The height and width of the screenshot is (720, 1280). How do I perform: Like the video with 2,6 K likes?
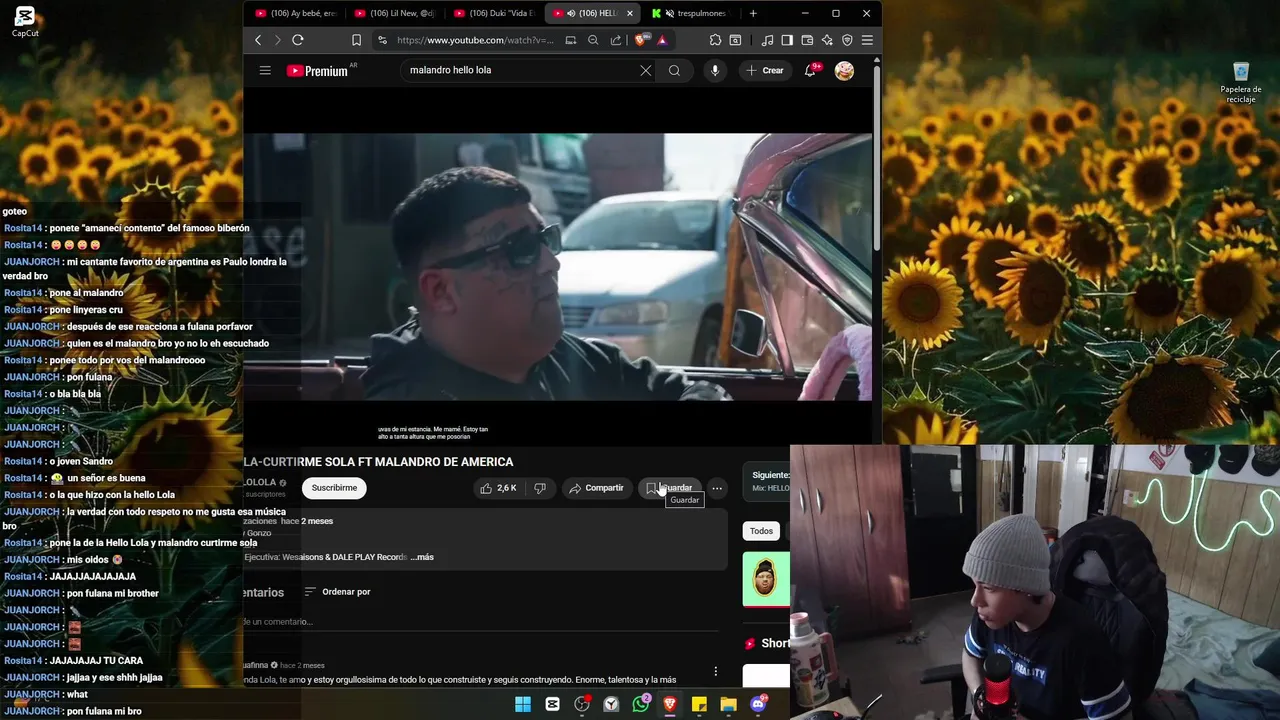(498, 488)
